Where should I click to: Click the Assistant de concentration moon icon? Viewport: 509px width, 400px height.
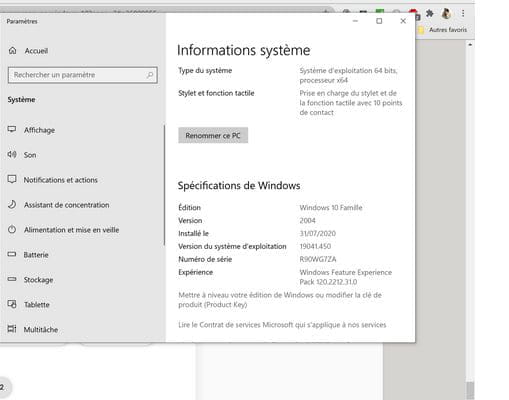coord(12,204)
